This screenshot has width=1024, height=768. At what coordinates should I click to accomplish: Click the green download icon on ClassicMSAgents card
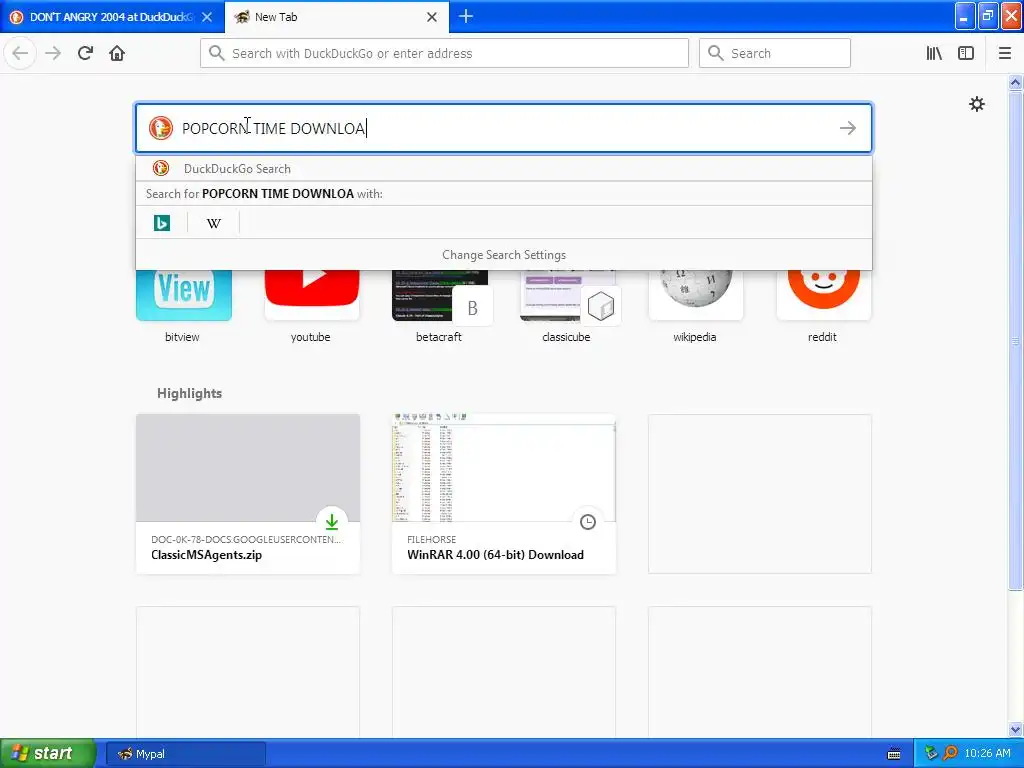pos(332,522)
